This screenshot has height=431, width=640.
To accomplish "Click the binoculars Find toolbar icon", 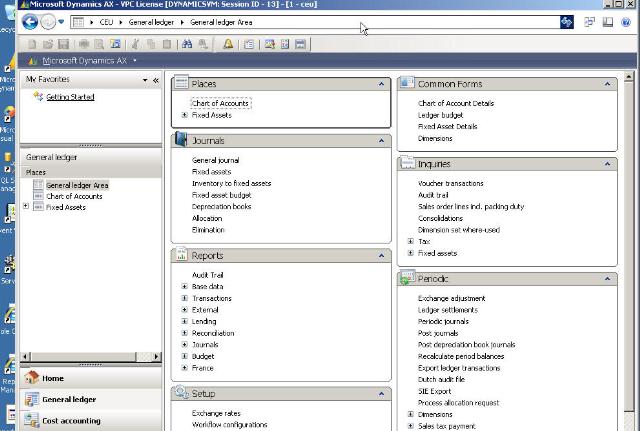I will coord(187,44).
